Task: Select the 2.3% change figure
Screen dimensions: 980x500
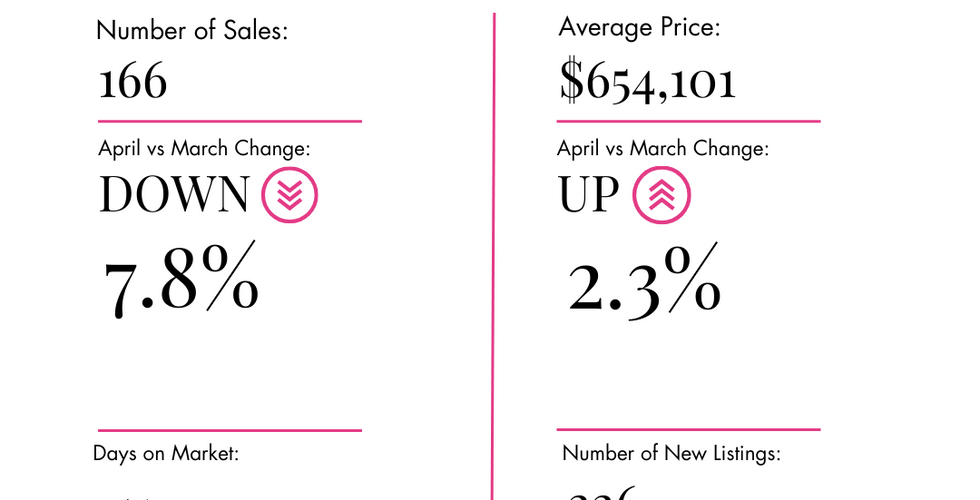Action: coord(644,282)
